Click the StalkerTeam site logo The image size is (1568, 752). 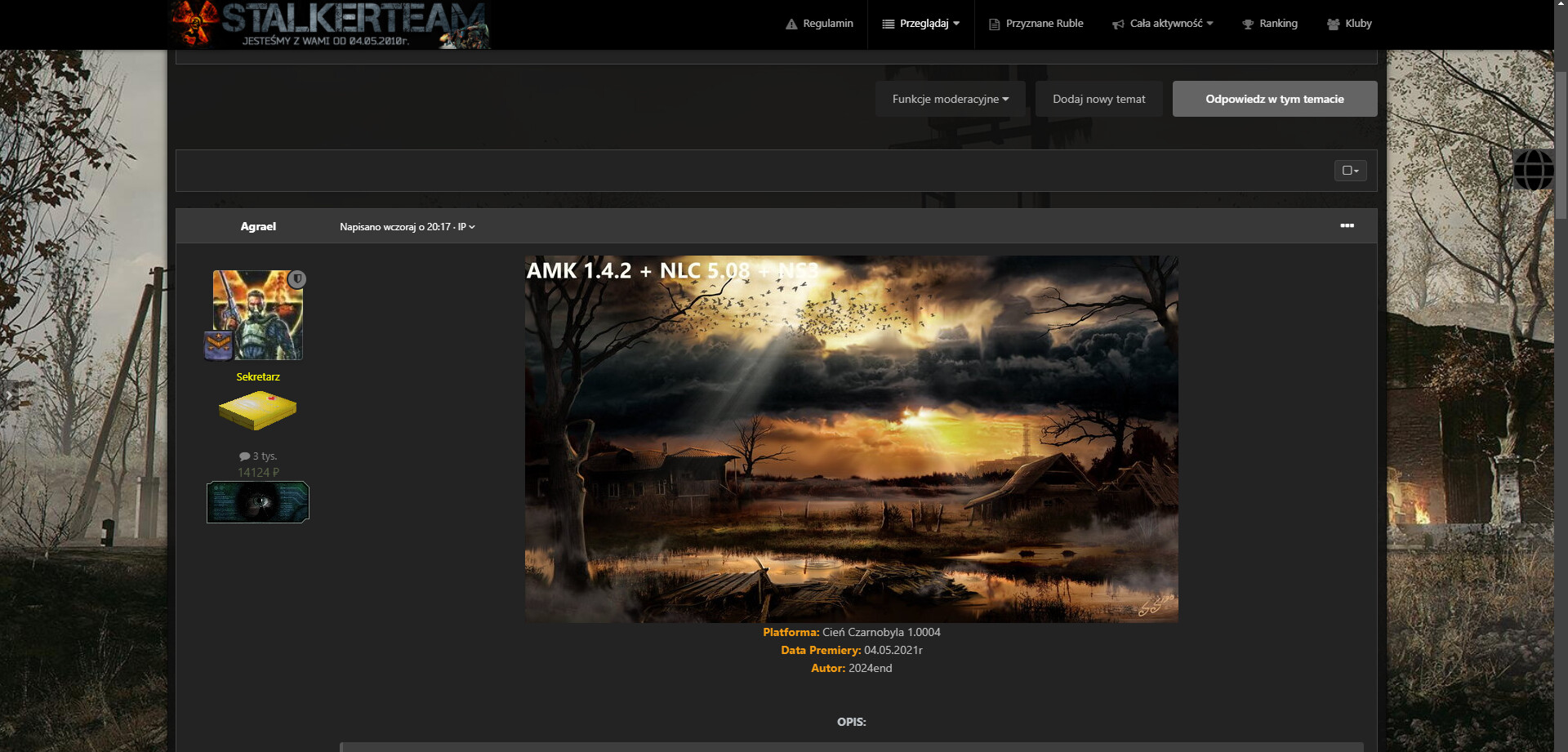point(330,24)
